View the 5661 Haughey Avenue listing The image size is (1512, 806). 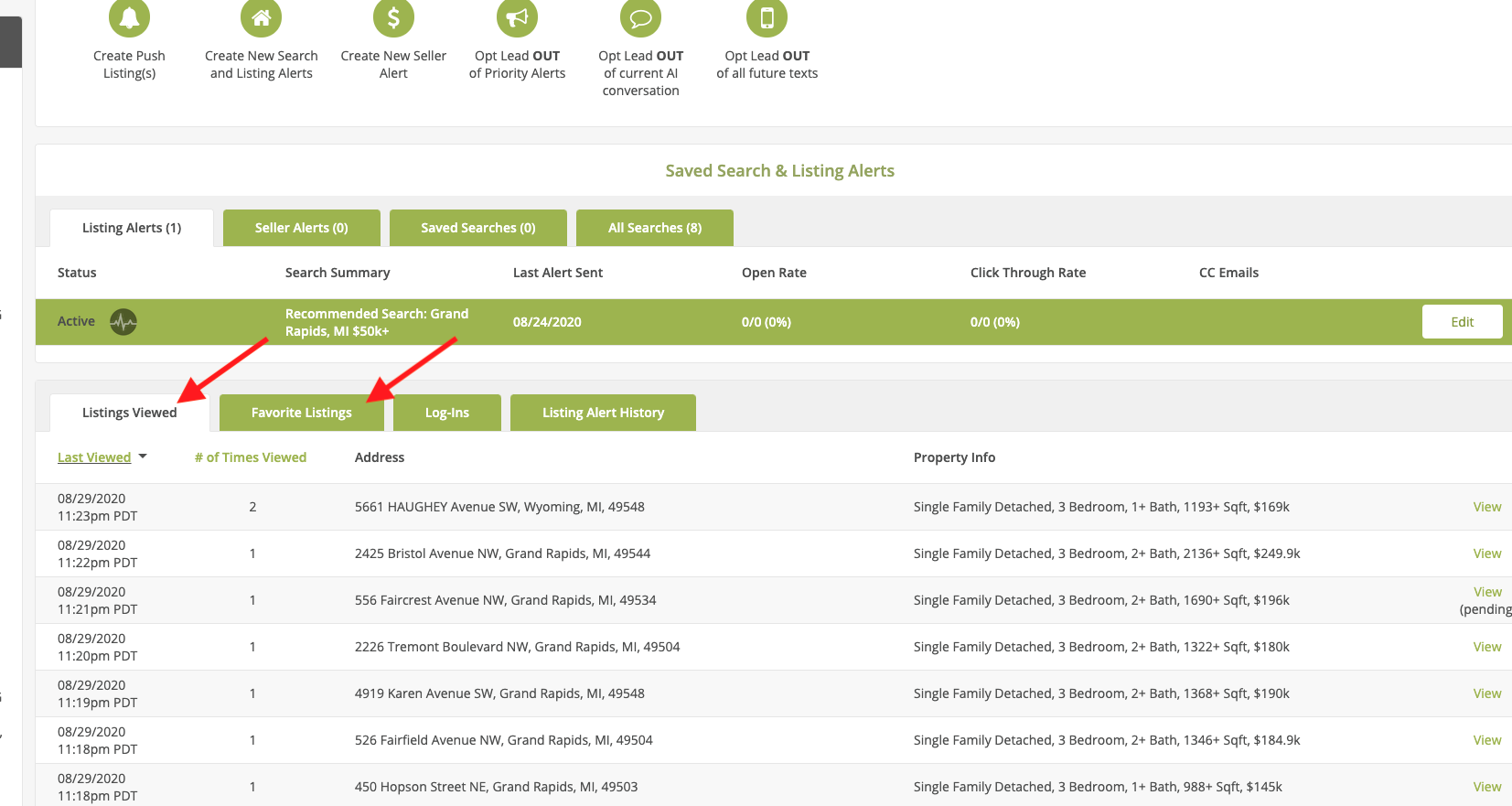pyautogui.click(x=1486, y=507)
